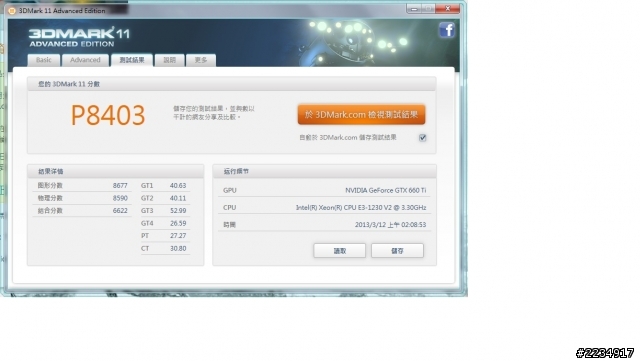Viewport: 640px width, 361px height.
Task: Click the 讀取 load button
Action: coord(340,251)
